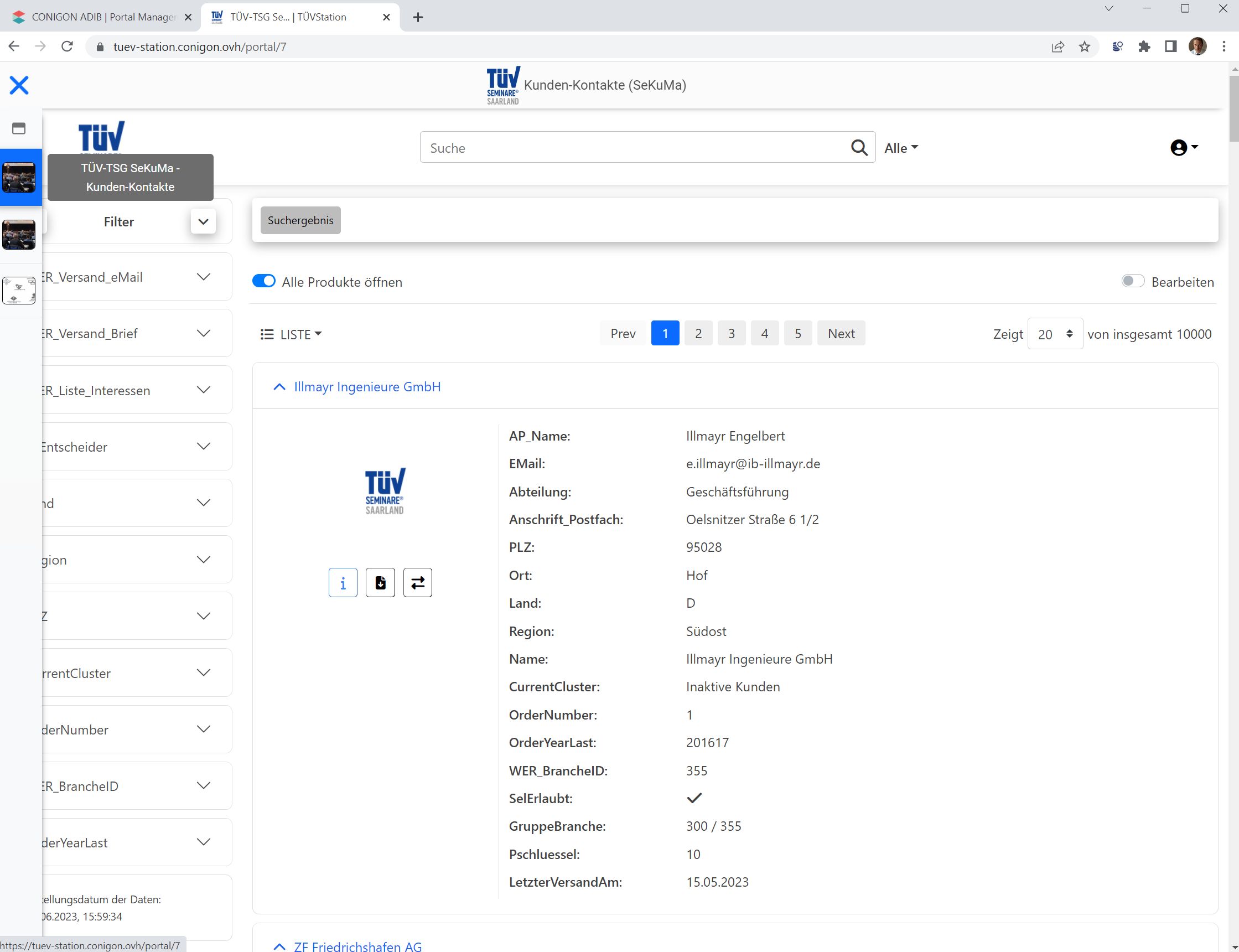Click the Suchergebnis button
Screen dimensions: 1239x952
point(300,220)
